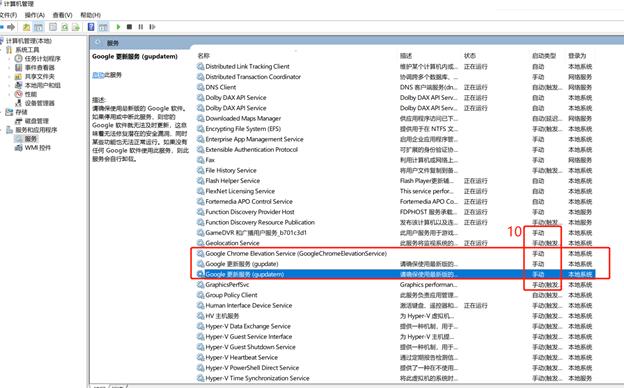The height and width of the screenshot is (388, 624).
Task: Select 共享文件夹 in the tree
Action: pyautogui.click(x=40, y=76)
